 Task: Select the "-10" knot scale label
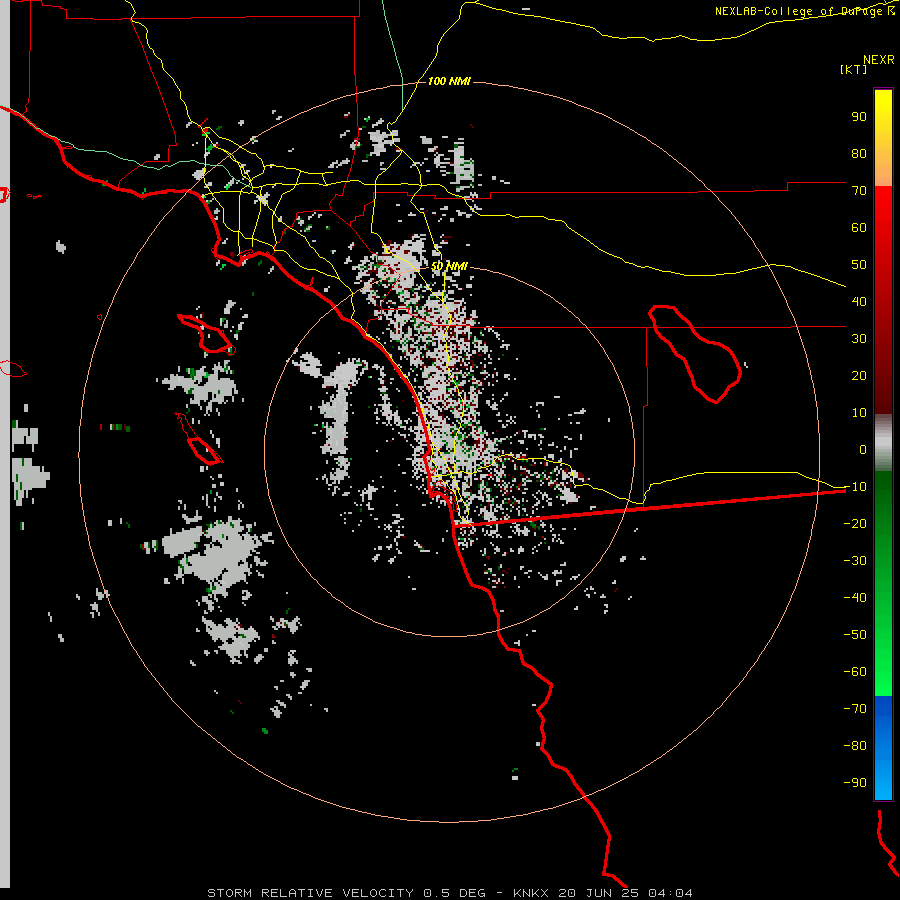click(855, 487)
